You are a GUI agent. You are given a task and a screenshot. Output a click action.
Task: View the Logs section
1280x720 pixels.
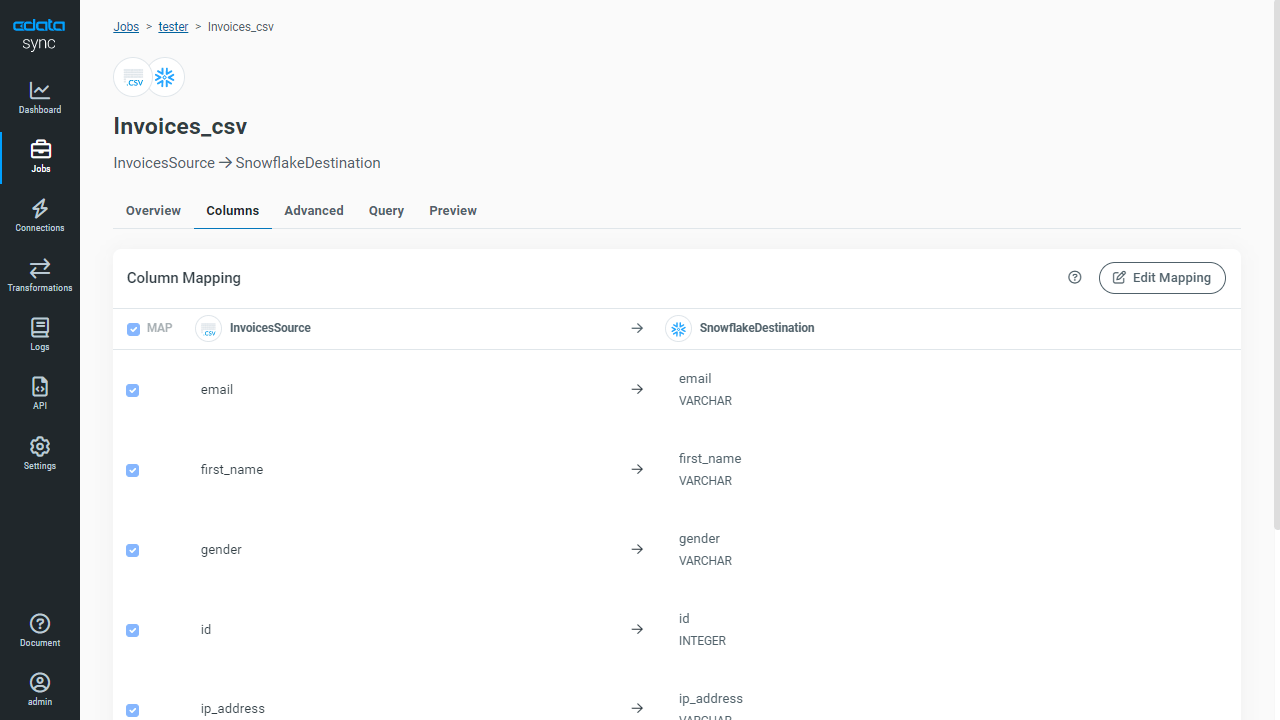click(40, 334)
